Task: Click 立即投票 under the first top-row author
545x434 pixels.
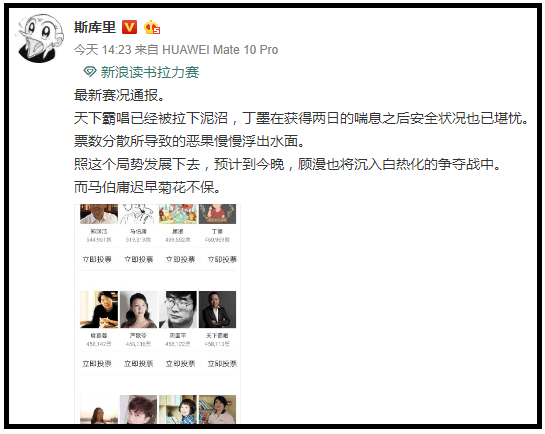Action: (x=97, y=259)
